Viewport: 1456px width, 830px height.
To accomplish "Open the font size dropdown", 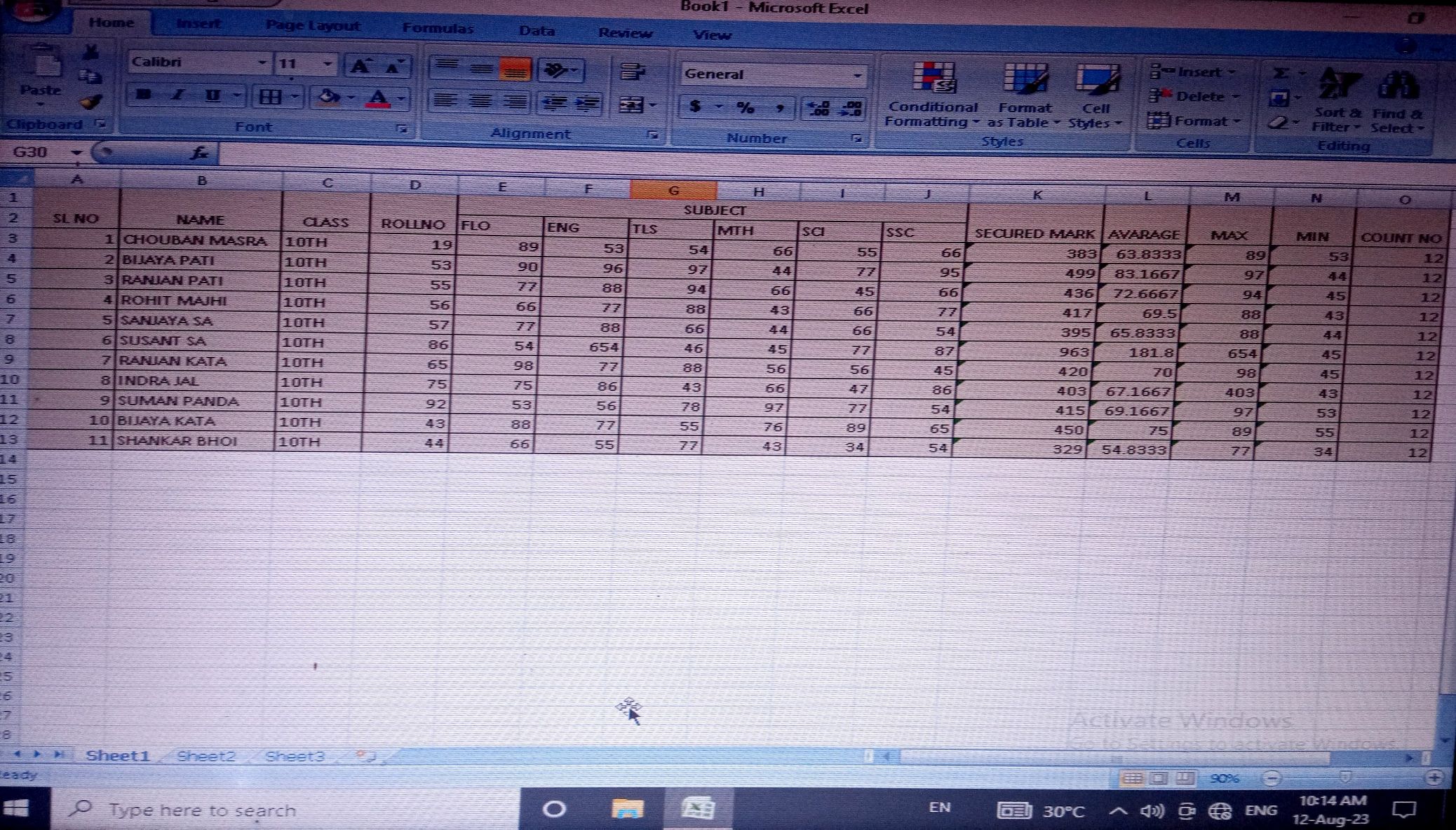I will pyautogui.click(x=327, y=64).
